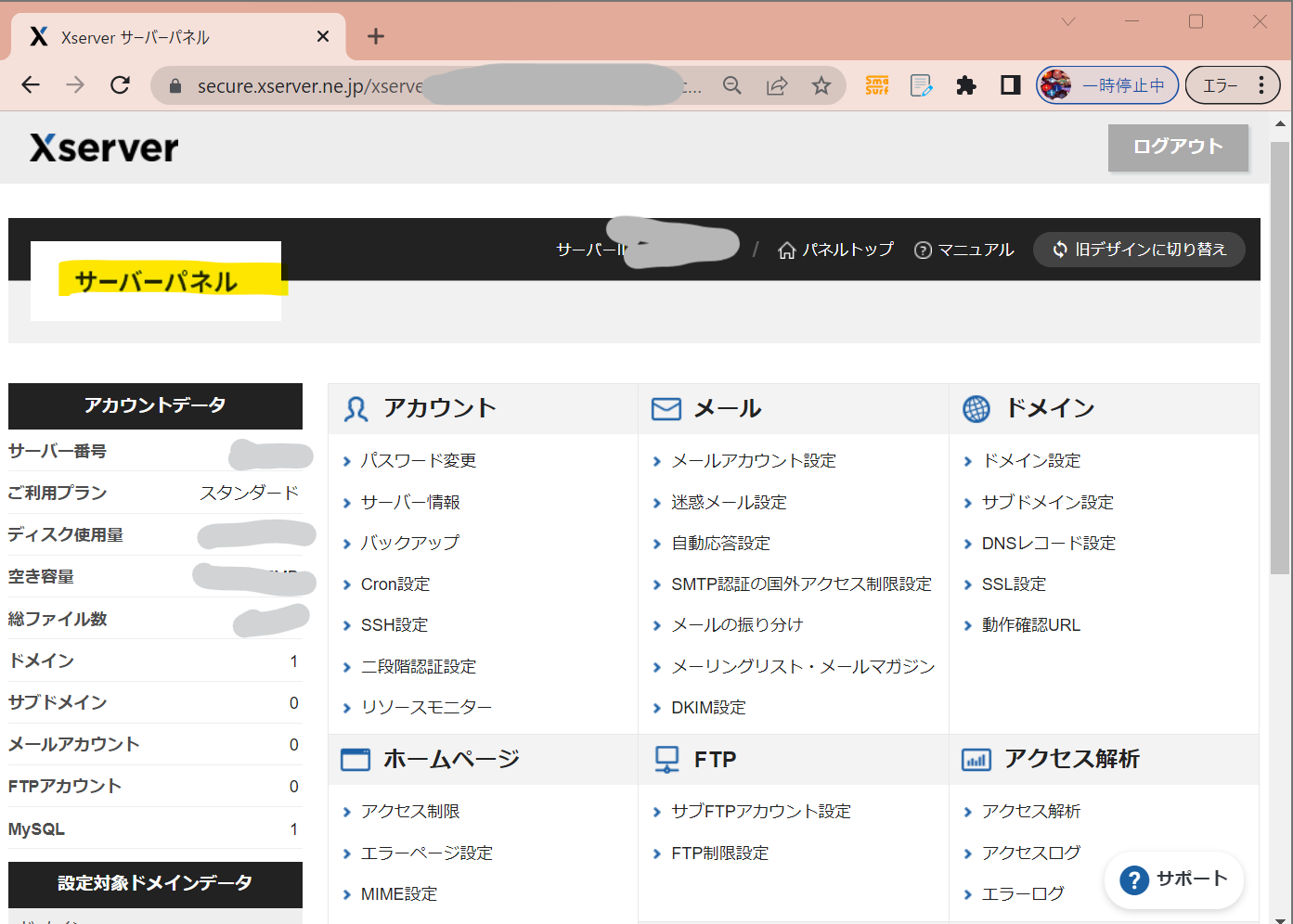Open a new browser tab
Image resolution: width=1293 pixels, height=924 pixels.
pos(376,36)
